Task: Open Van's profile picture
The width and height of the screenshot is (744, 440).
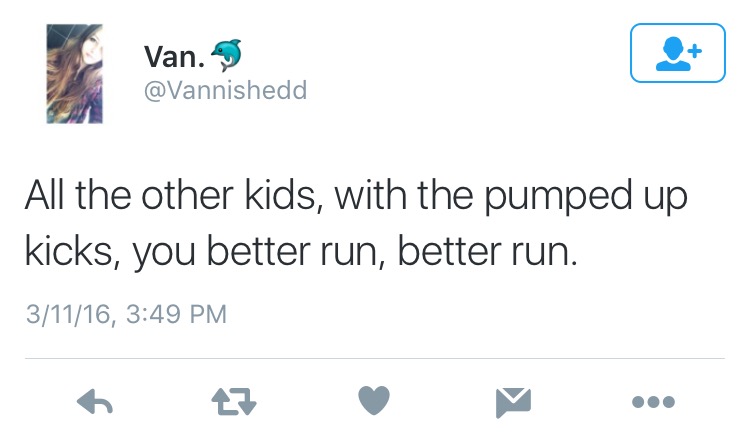Action: pyautogui.click(x=75, y=74)
